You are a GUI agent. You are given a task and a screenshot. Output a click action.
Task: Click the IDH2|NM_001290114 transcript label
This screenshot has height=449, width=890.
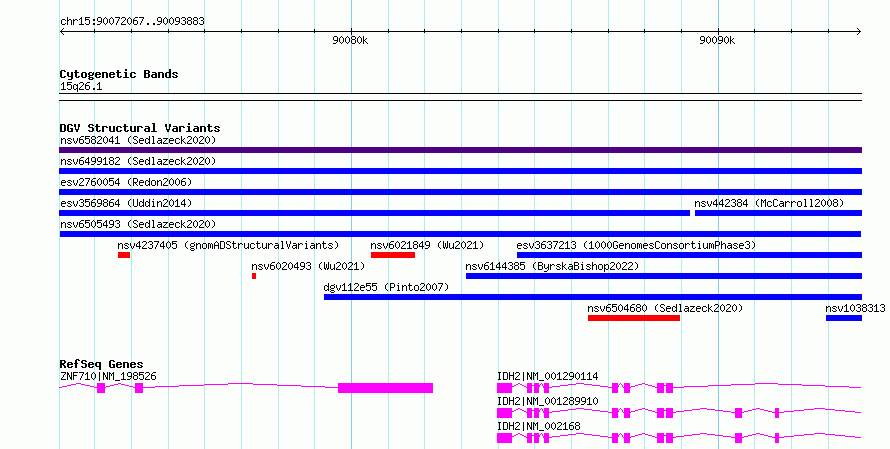pyautogui.click(x=548, y=376)
